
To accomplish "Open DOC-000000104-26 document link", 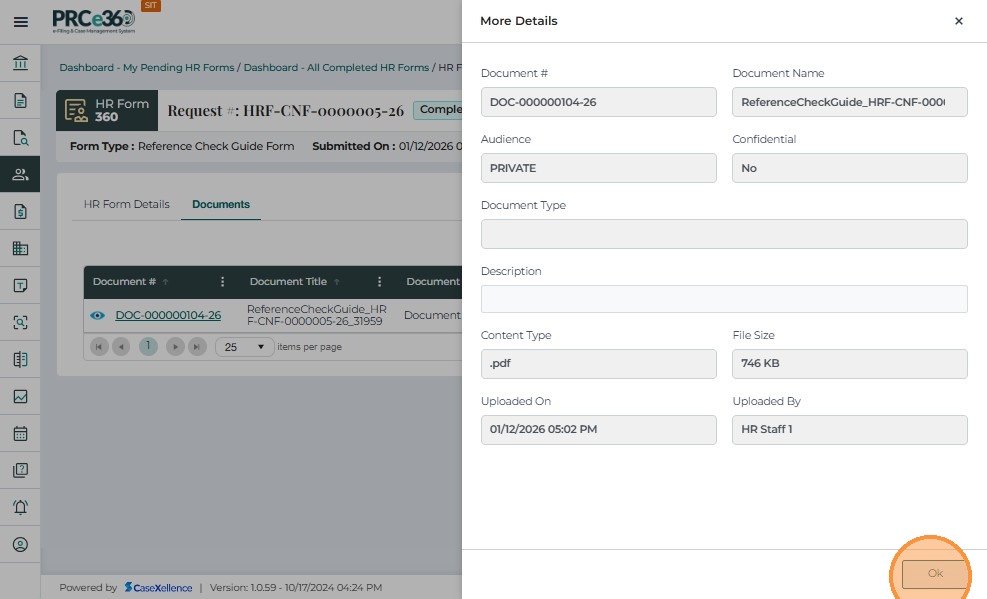I will coord(168,315).
